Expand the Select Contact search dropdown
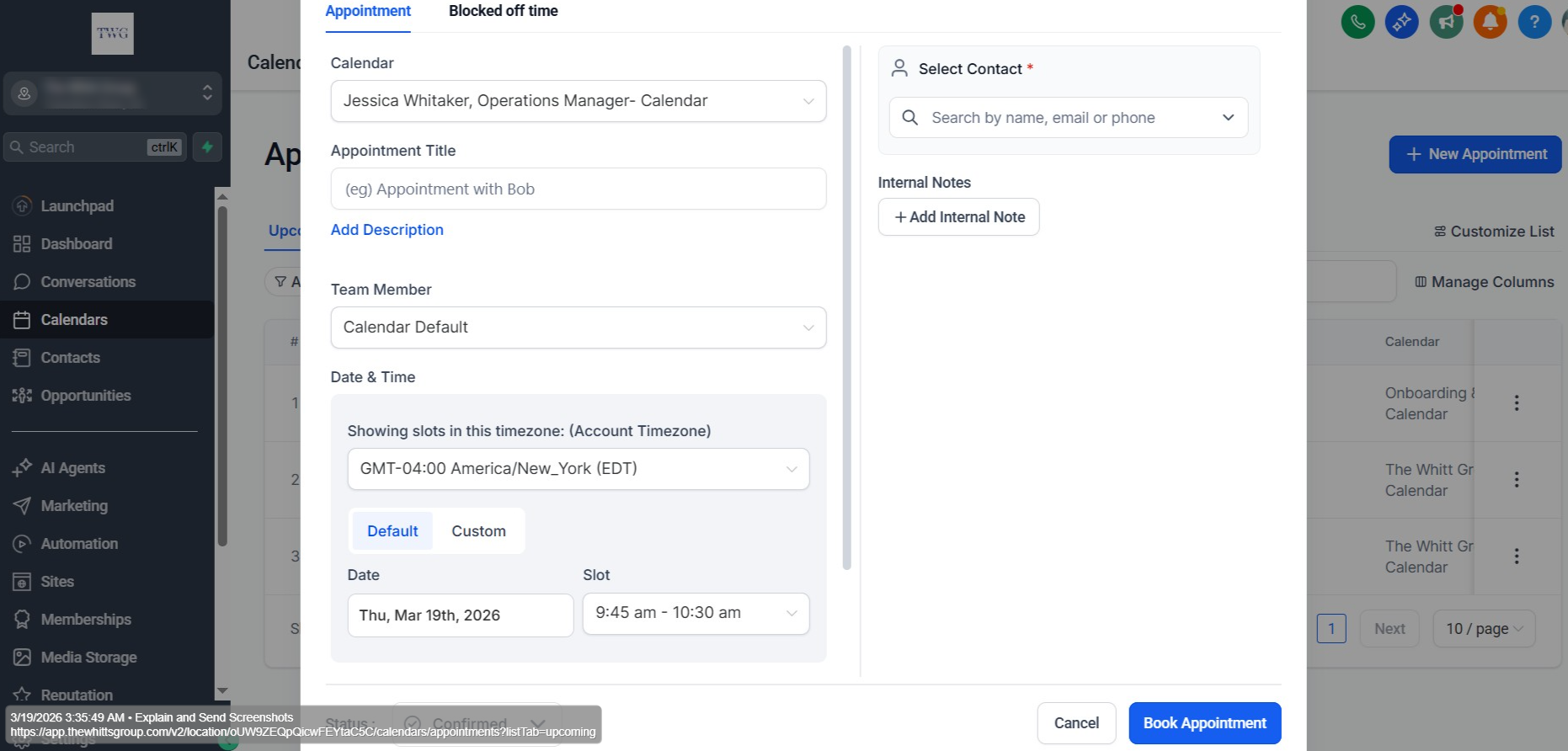The width and height of the screenshot is (1568, 751). coord(1069,118)
